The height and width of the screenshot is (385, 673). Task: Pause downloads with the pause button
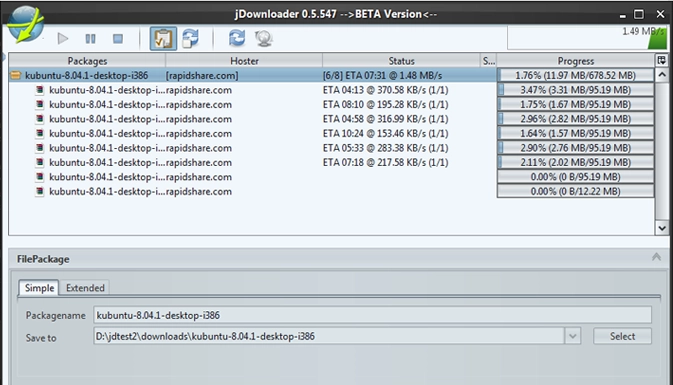(91, 39)
